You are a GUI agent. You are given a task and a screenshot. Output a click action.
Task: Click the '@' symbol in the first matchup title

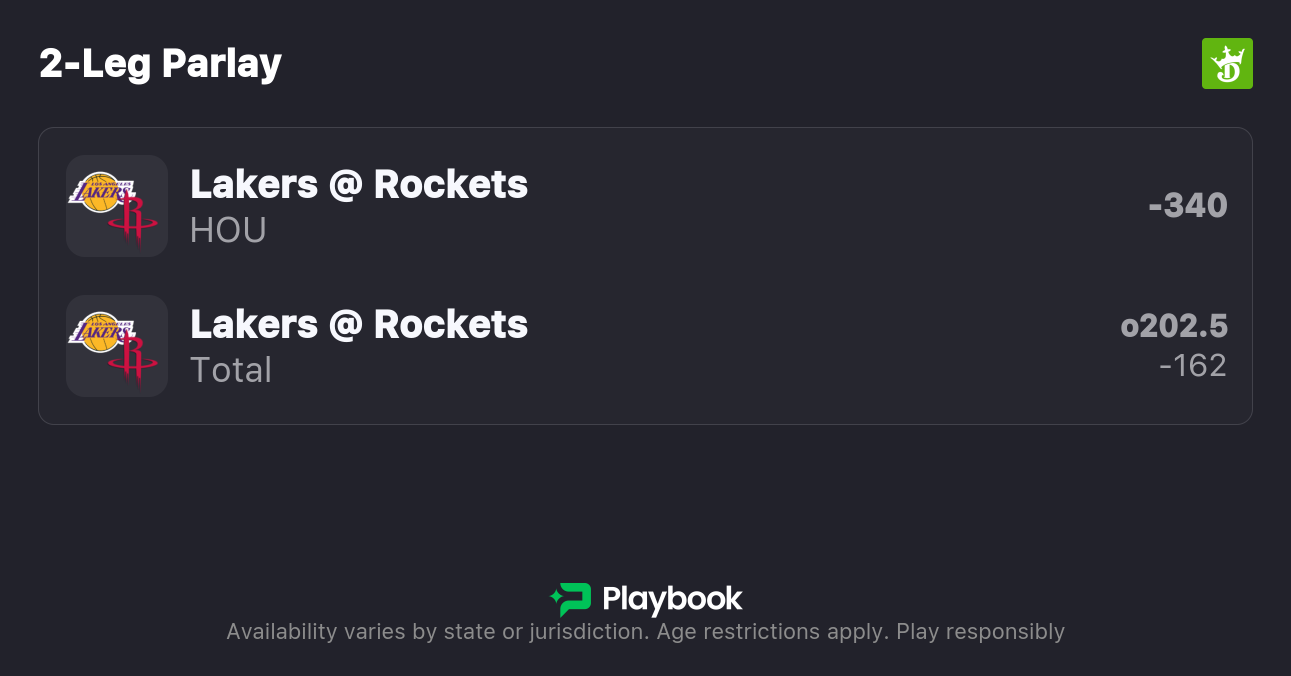click(x=345, y=185)
